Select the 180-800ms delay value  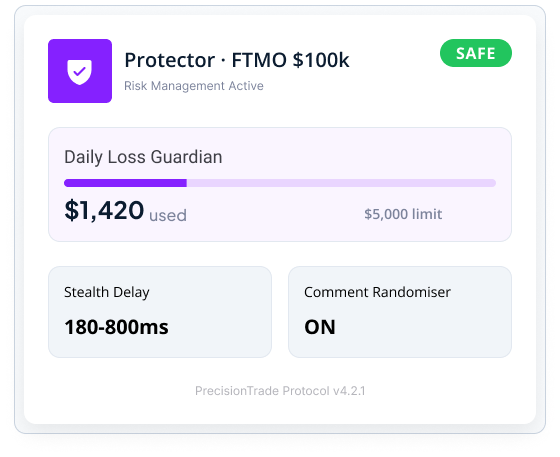click(x=116, y=327)
